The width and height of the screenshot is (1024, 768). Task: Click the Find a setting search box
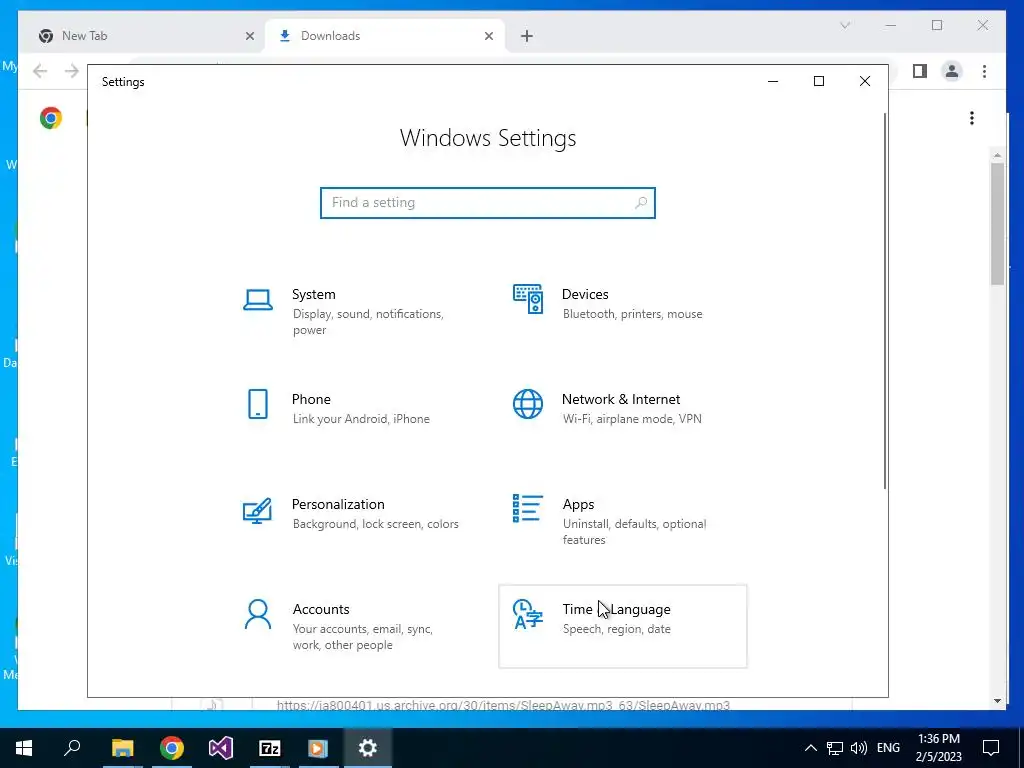(488, 202)
